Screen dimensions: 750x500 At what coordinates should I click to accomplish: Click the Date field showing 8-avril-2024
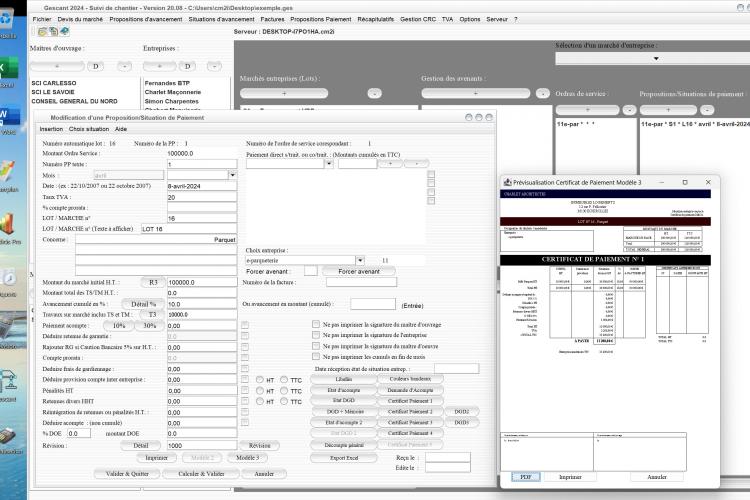point(201,186)
